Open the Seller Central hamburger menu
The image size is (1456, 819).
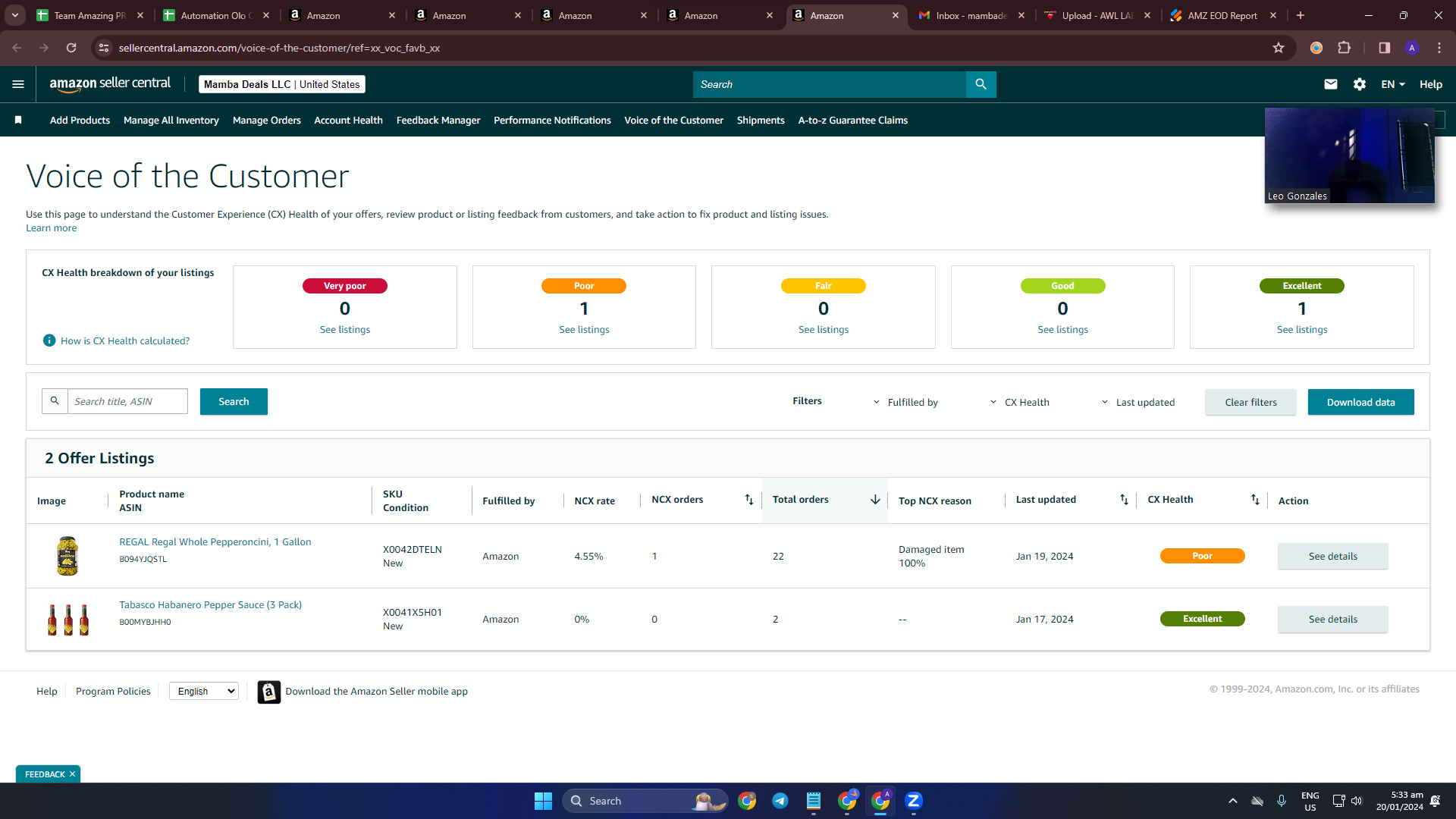click(18, 84)
